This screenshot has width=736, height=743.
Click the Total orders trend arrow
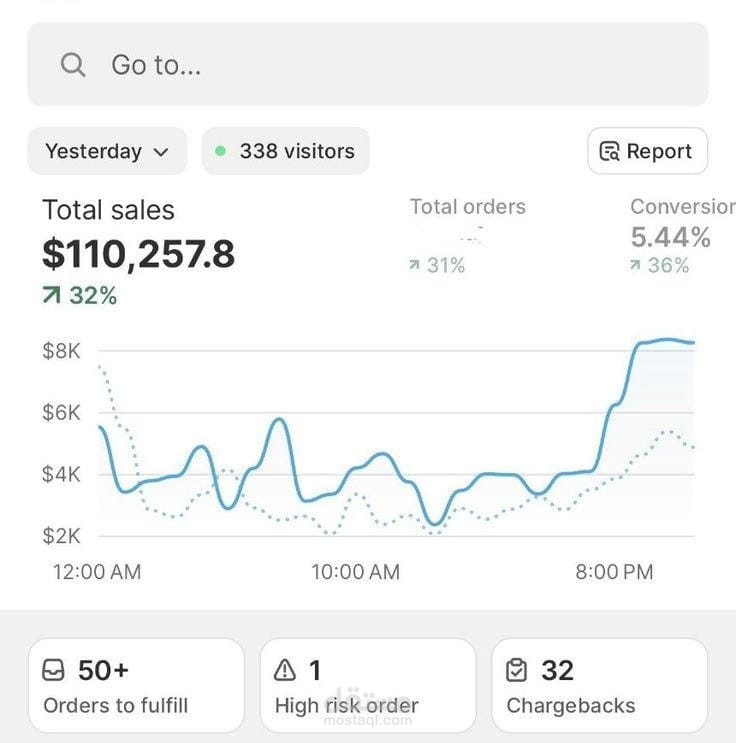(x=415, y=266)
